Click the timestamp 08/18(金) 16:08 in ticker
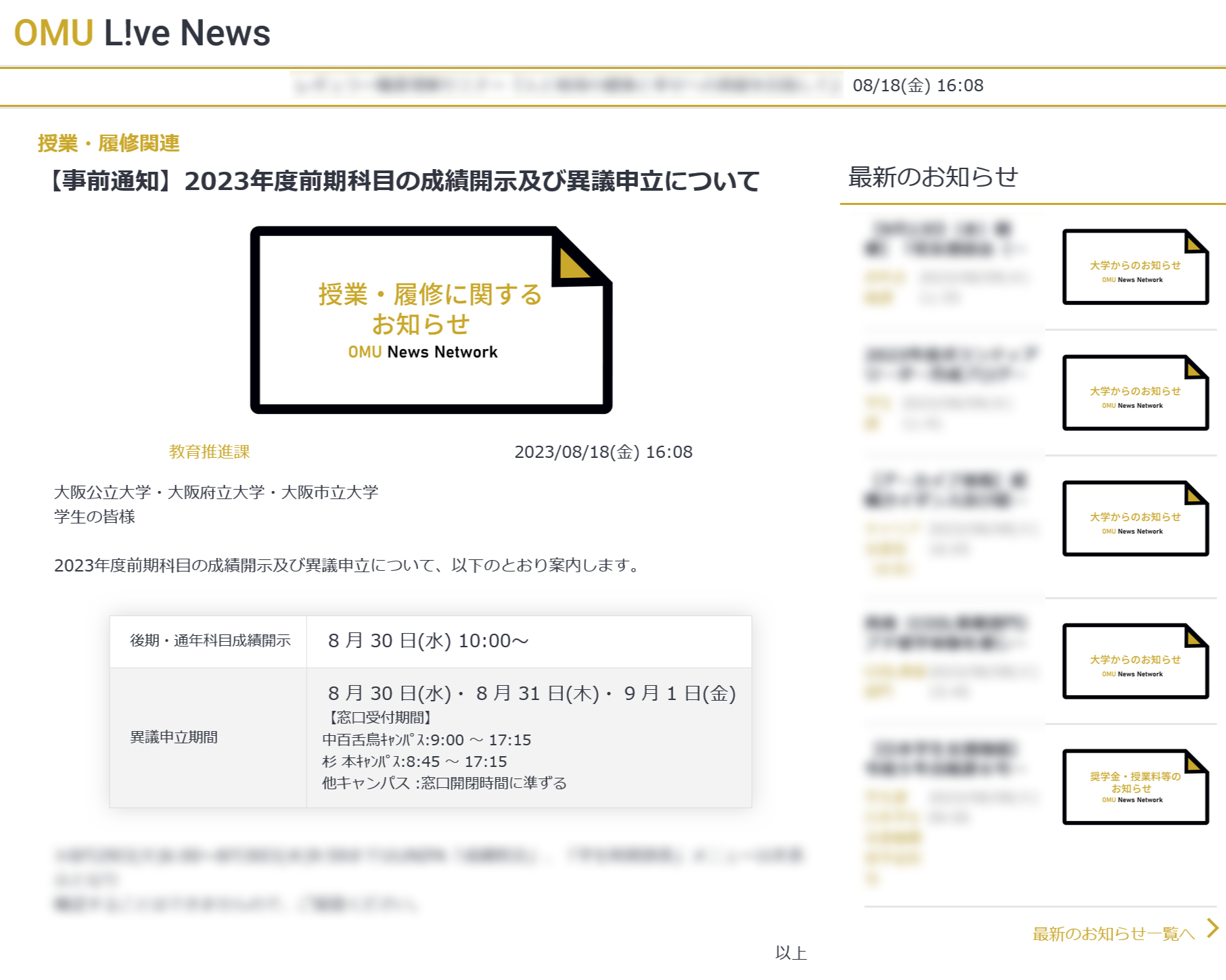This screenshot has width=1226, height=980. (x=918, y=86)
